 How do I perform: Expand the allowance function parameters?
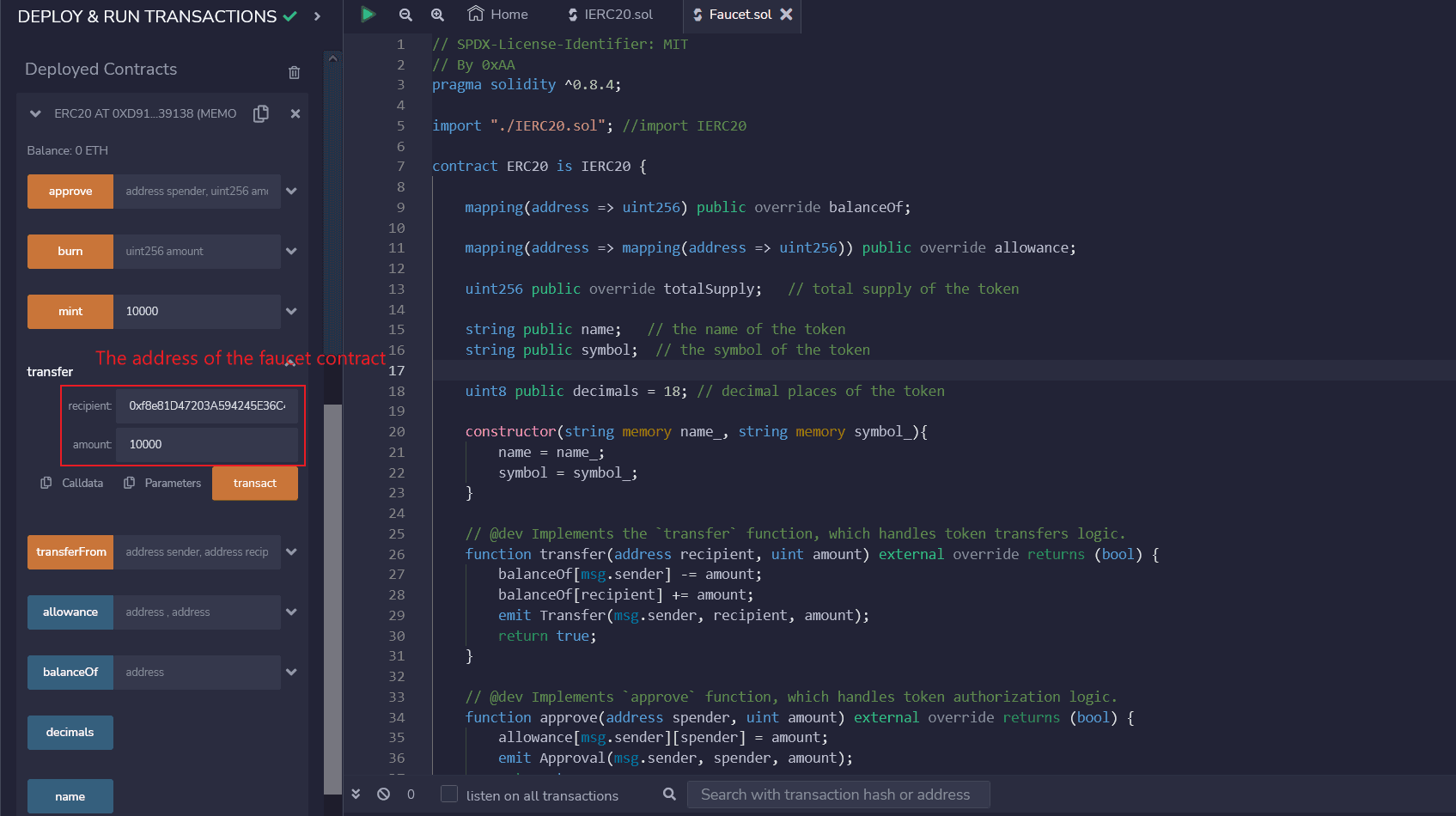pos(292,612)
